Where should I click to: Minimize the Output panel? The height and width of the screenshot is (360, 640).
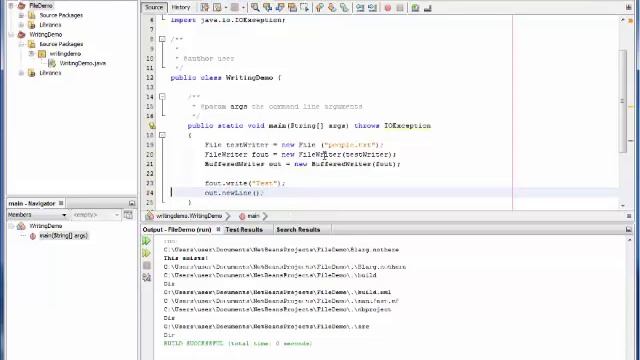[x=629, y=230]
